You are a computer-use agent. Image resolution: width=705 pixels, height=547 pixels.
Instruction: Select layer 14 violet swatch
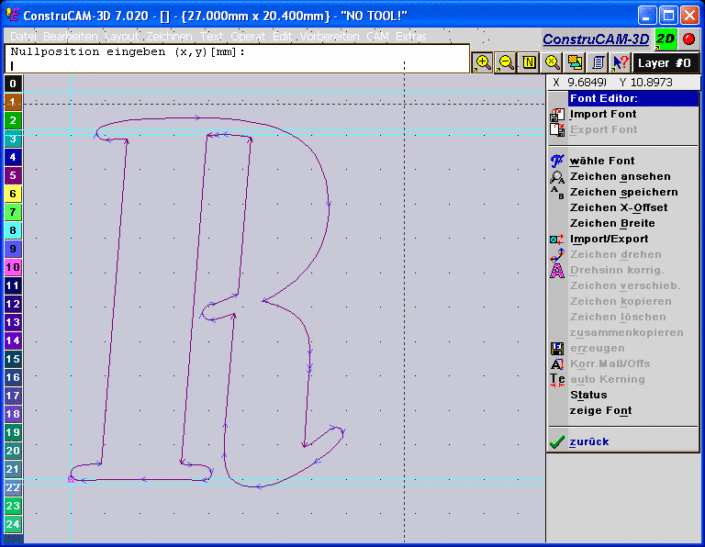click(13, 341)
